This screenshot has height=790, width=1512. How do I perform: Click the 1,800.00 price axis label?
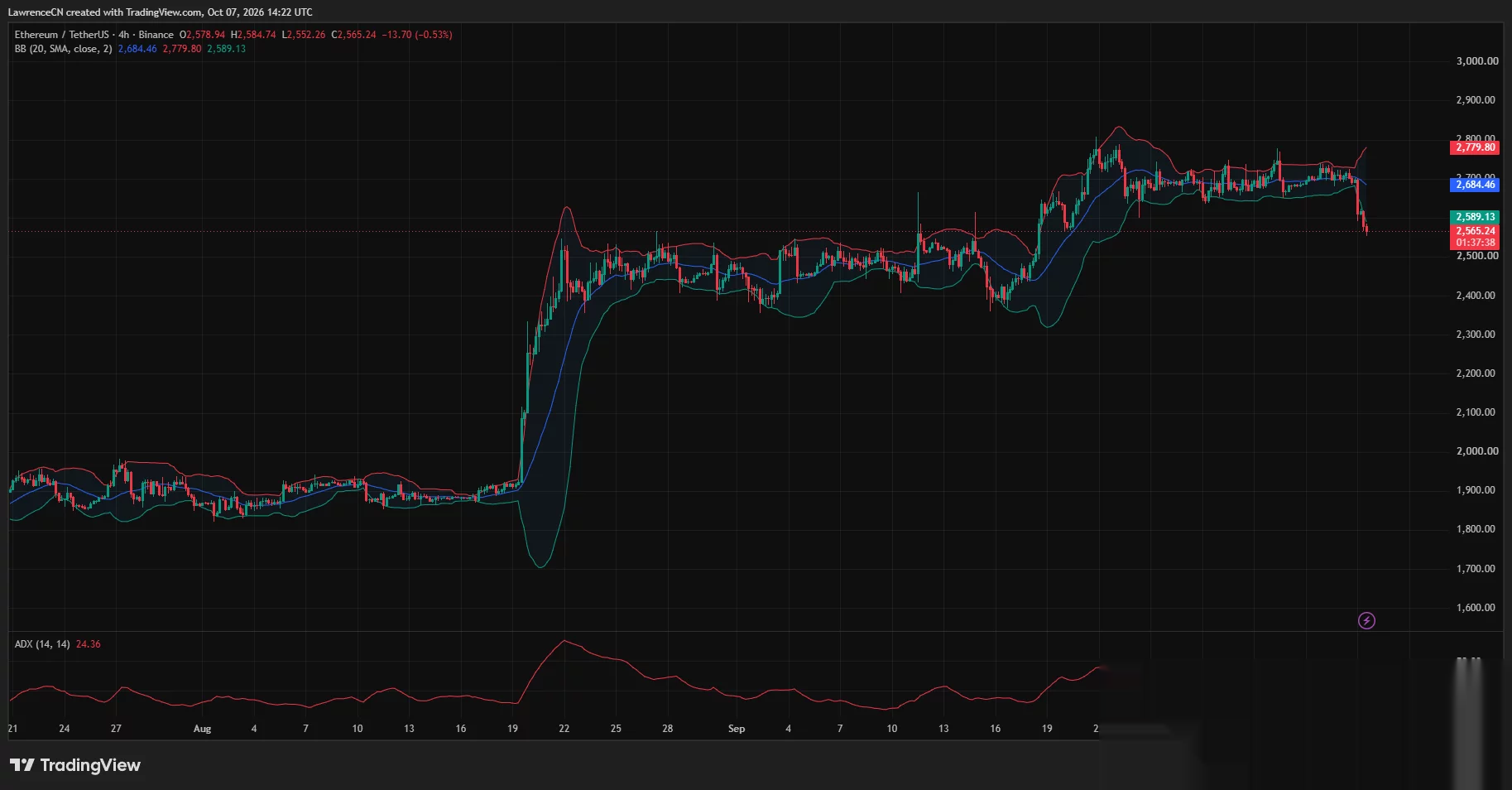pos(1476,529)
